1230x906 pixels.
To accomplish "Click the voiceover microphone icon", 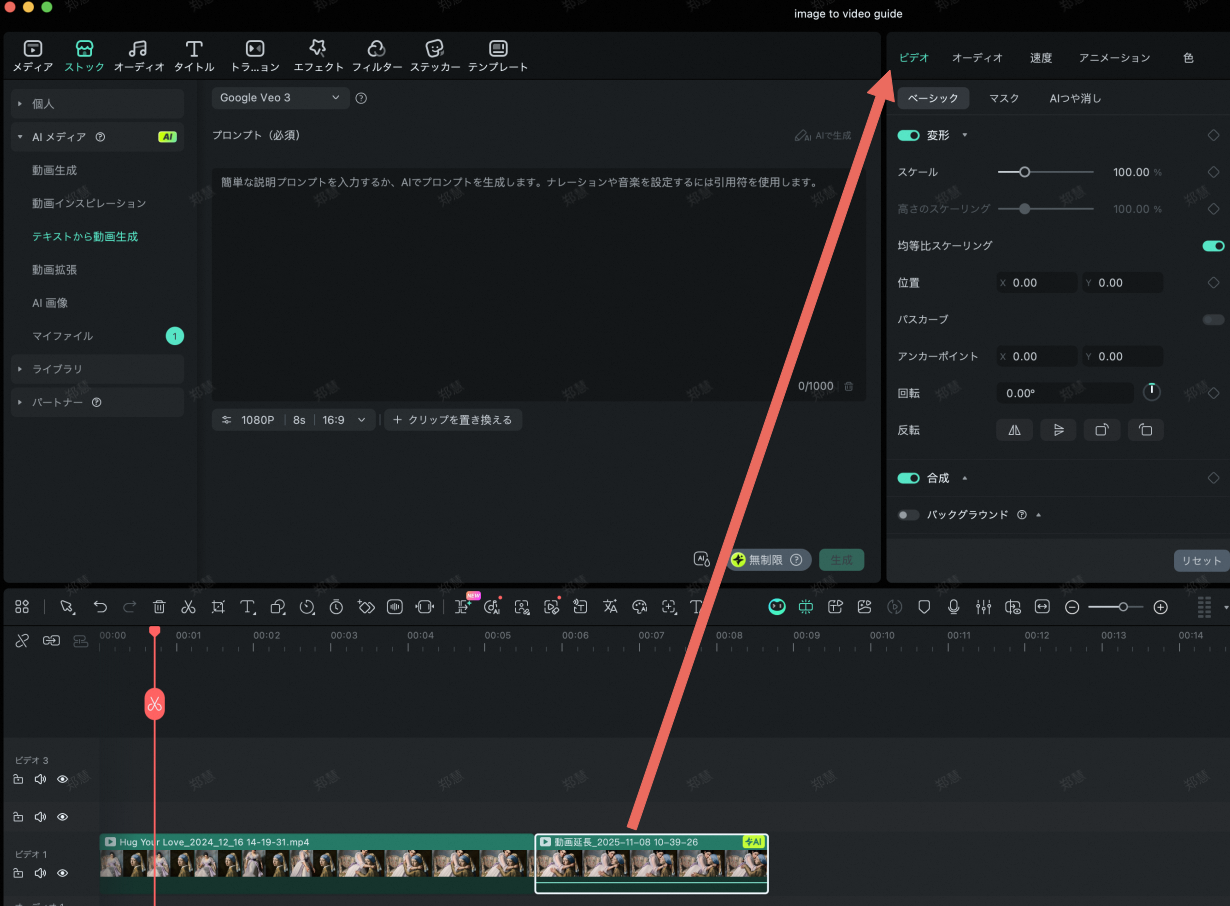I will point(954,607).
